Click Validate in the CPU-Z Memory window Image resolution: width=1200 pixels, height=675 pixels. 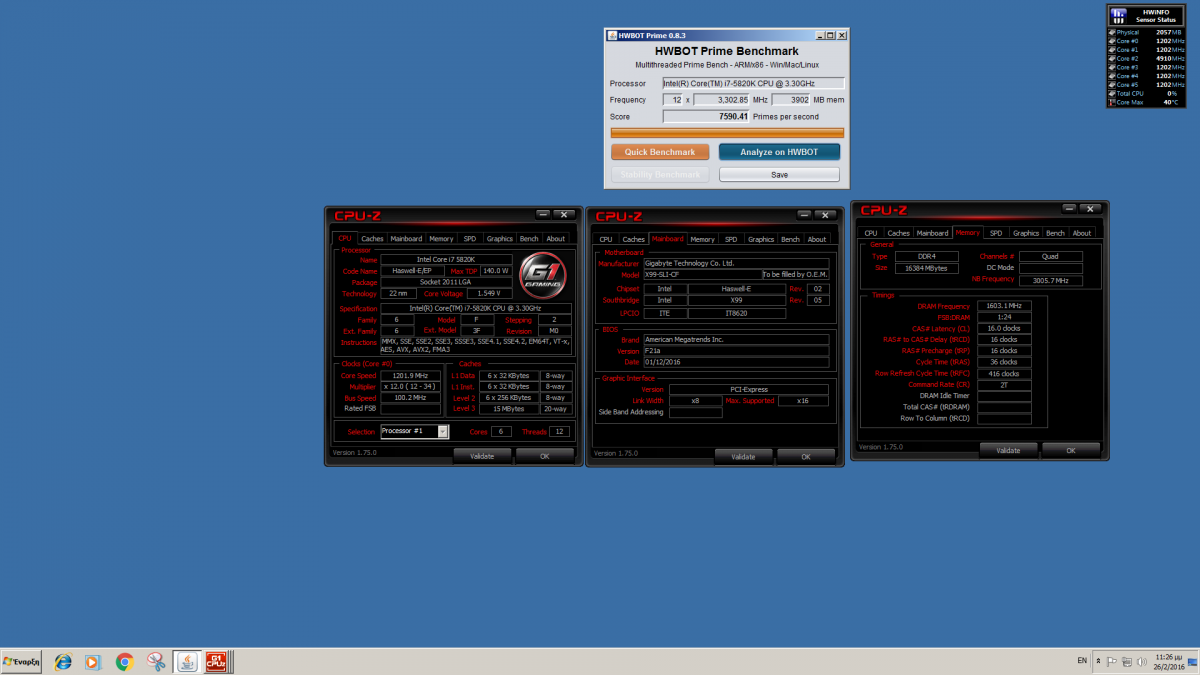[1008, 451]
